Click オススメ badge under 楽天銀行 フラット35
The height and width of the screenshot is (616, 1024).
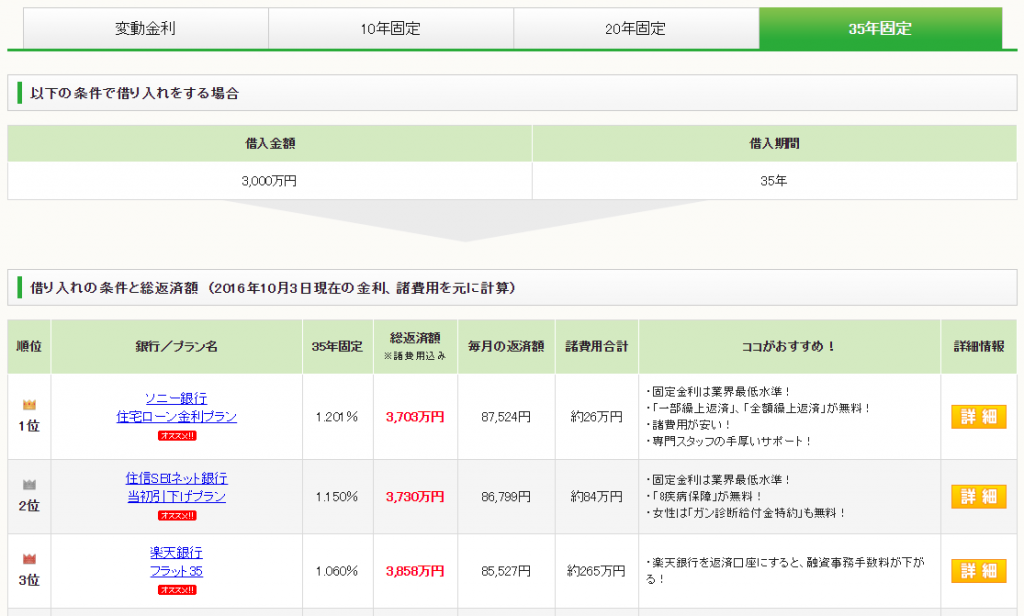[x=177, y=590]
